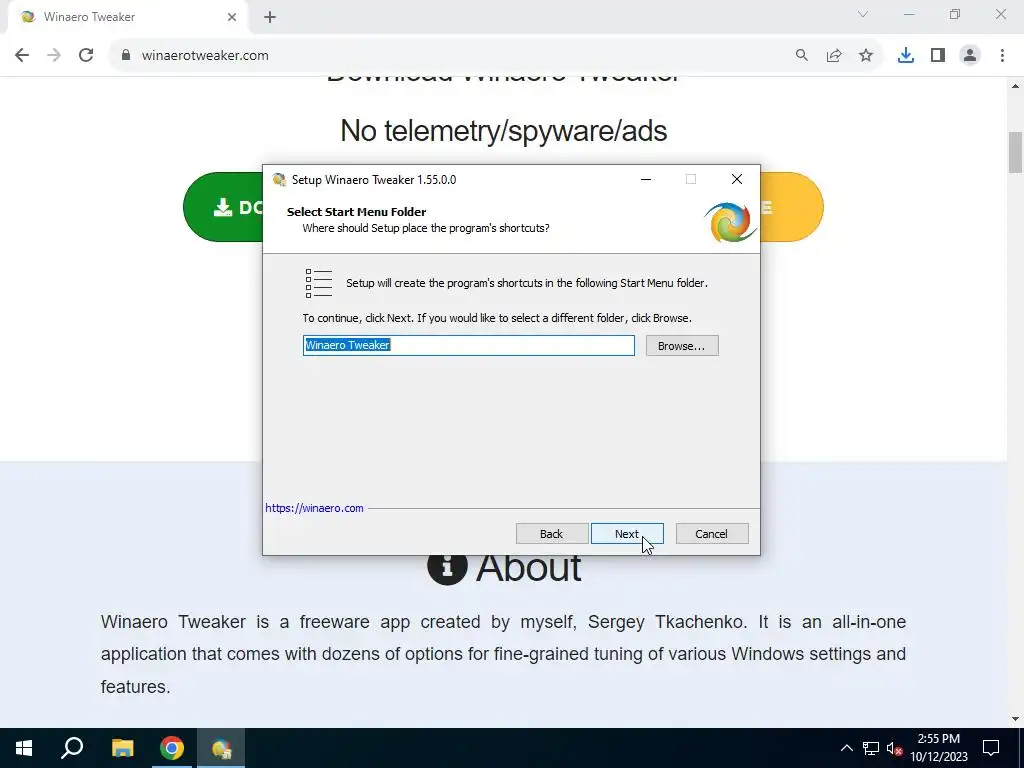This screenshot has width=1024, height=768.
Task: Open File Explorer from the taskbar
Action: tap(122, 748)
